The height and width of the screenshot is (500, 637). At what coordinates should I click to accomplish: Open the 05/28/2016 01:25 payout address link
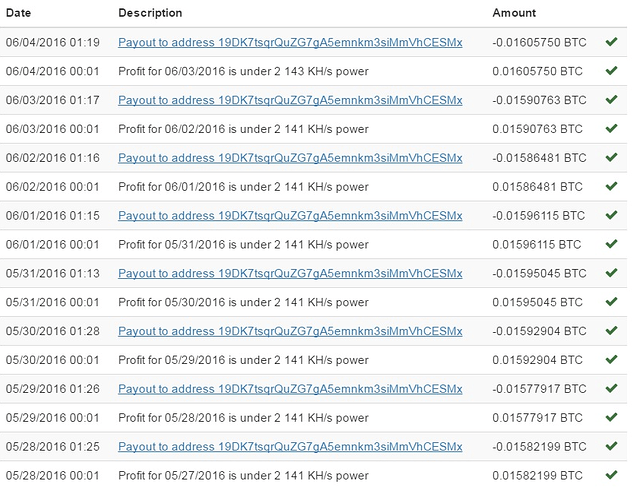290,446
